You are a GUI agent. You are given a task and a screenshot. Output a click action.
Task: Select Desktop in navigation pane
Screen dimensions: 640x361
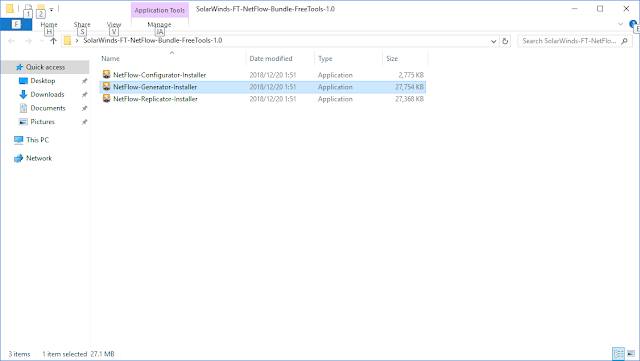click(x=43, y=81)
